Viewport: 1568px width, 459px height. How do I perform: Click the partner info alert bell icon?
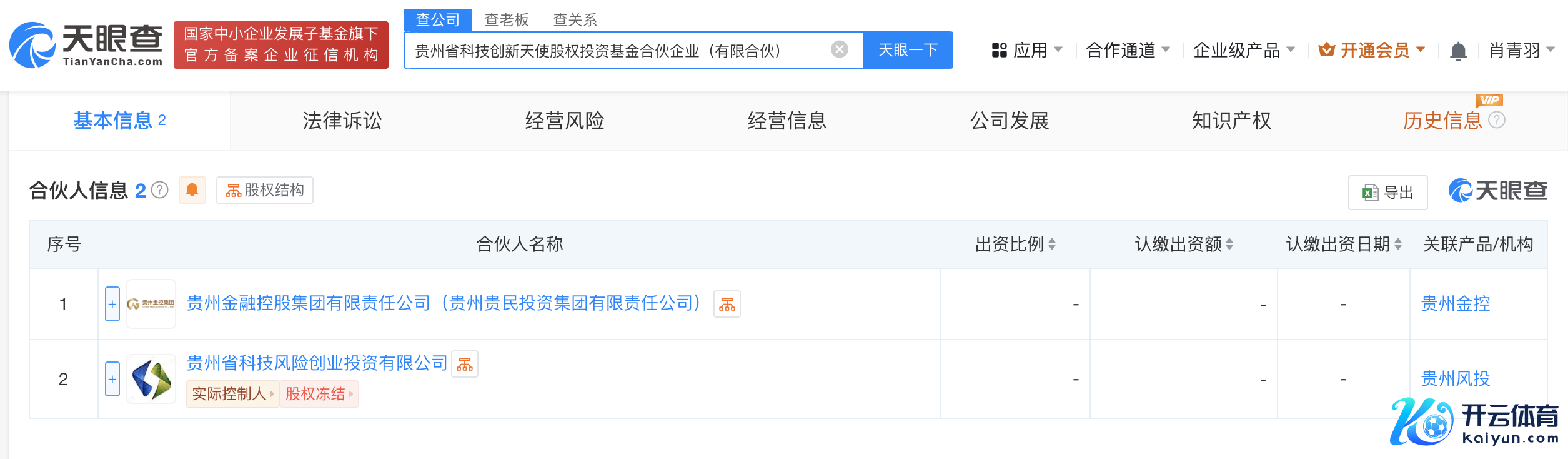click(x=192, y=190)
